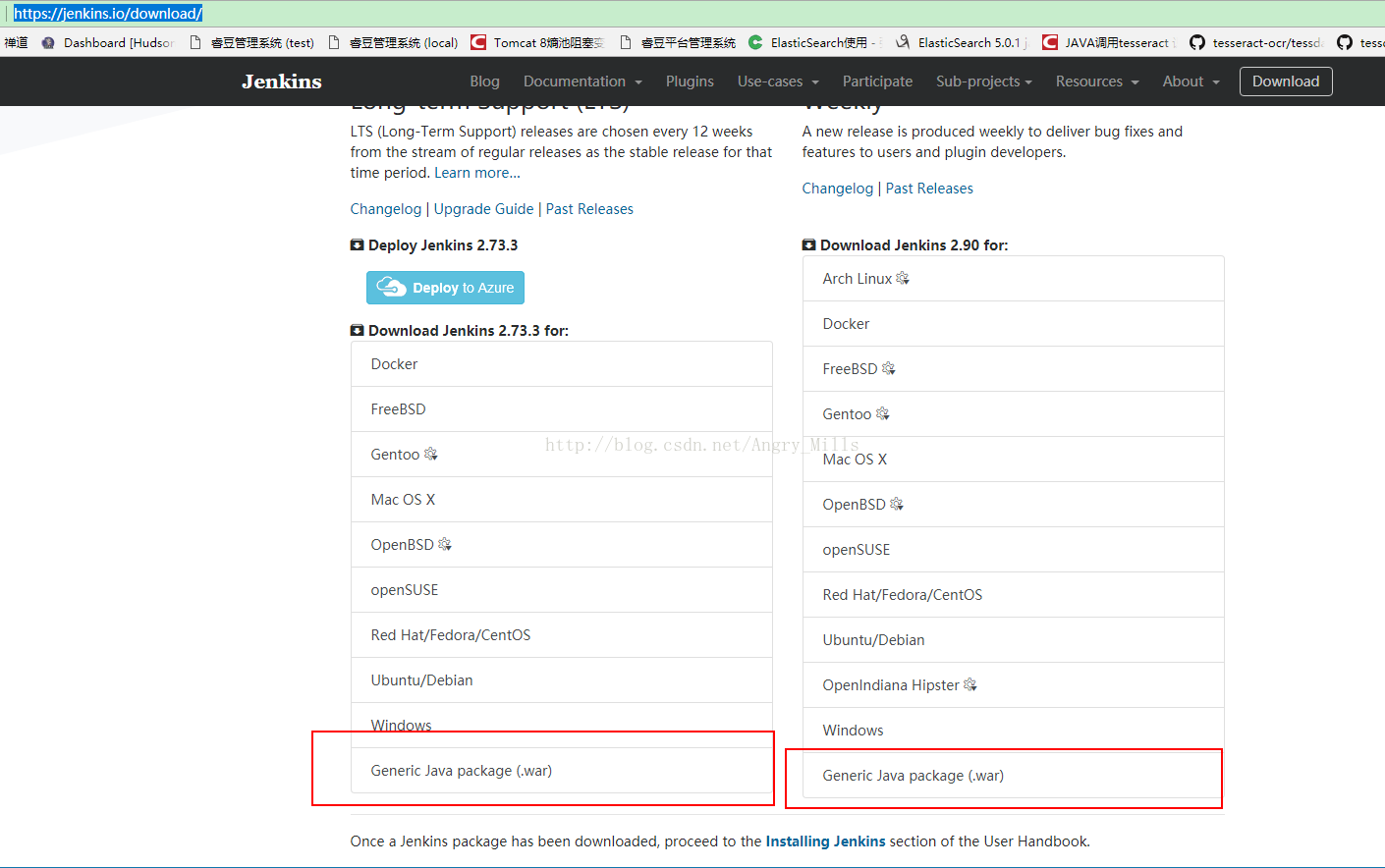Click the camera icon beside Download Jenkins 2.90 heading
This screenshot has width=1385, height=868.
click(x=809, y=245)
